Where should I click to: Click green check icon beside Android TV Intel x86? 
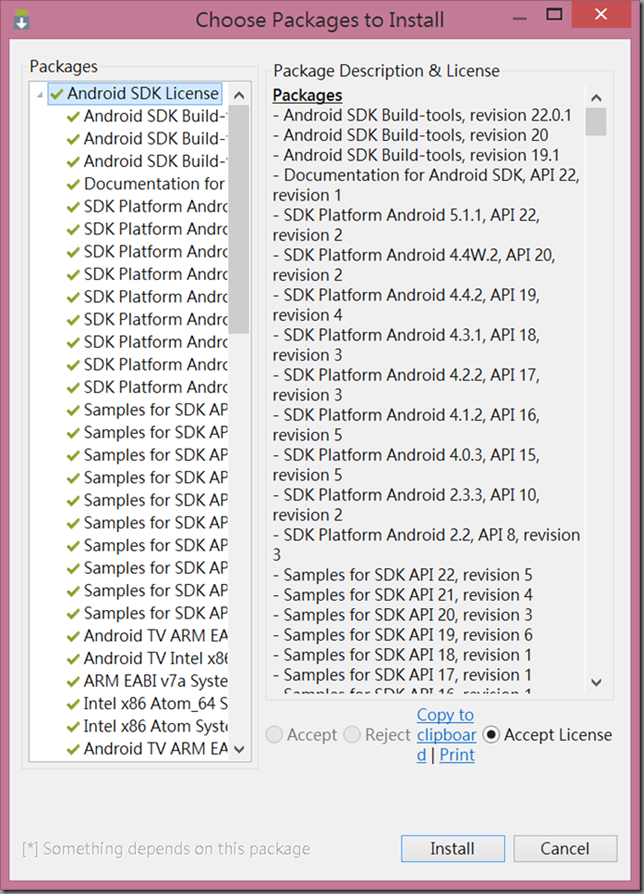tap(73, 659)
